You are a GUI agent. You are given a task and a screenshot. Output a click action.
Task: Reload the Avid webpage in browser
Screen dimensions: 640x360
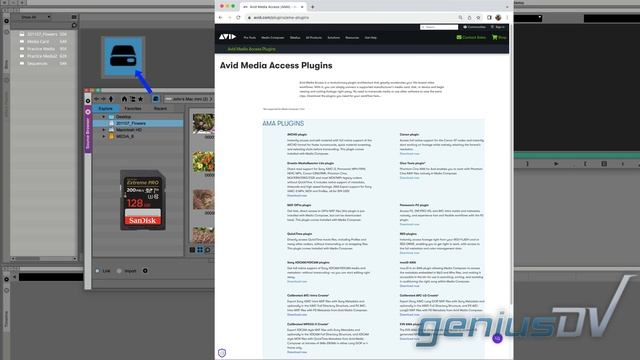tap(238, 18)
